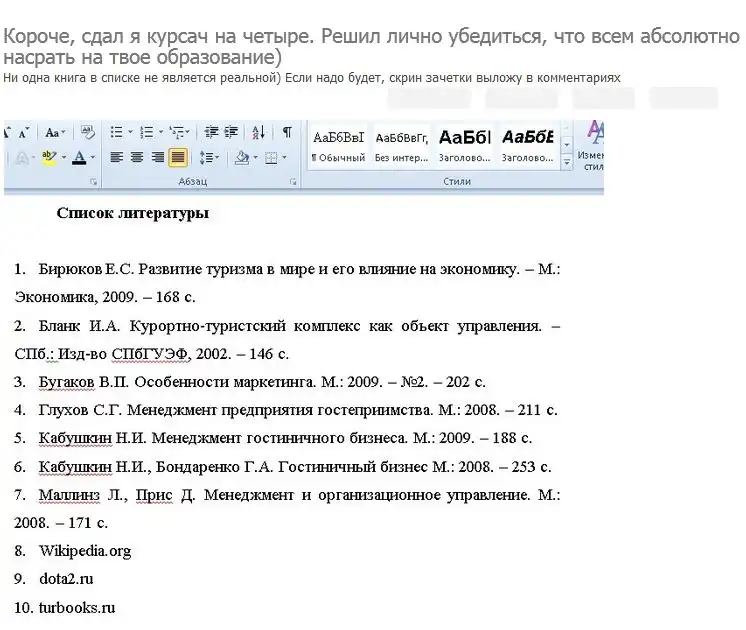Expand the styles gallery list
746x630 pixels.
567,164
